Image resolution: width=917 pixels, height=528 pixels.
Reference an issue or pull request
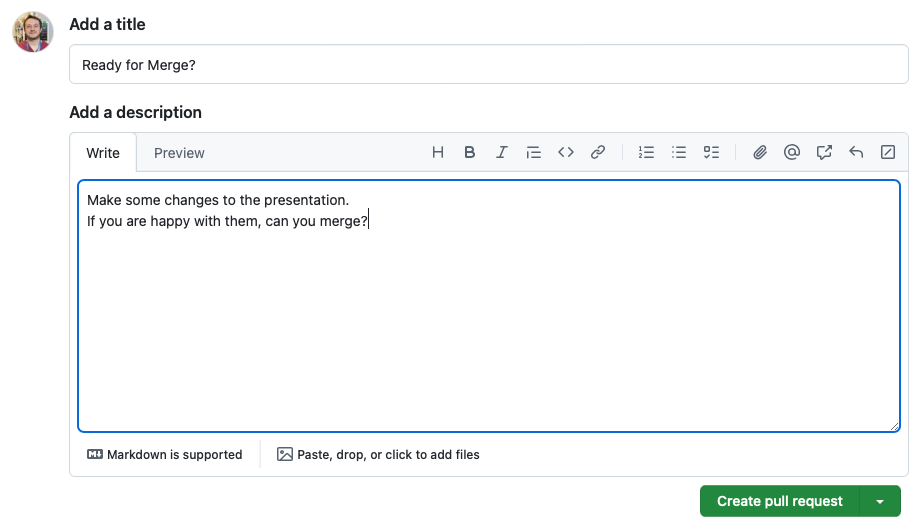824,153
